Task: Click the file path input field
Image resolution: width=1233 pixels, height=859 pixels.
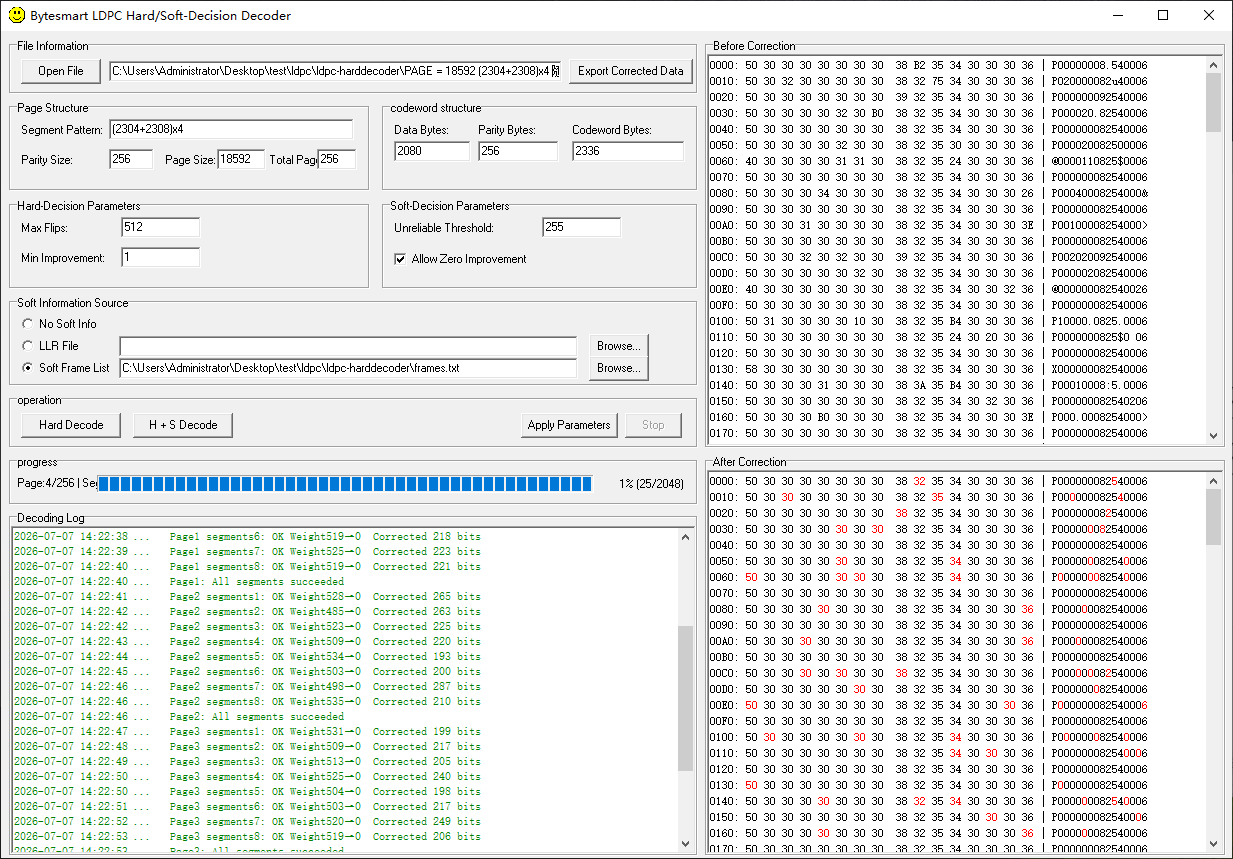Action: tap(336, 71)
